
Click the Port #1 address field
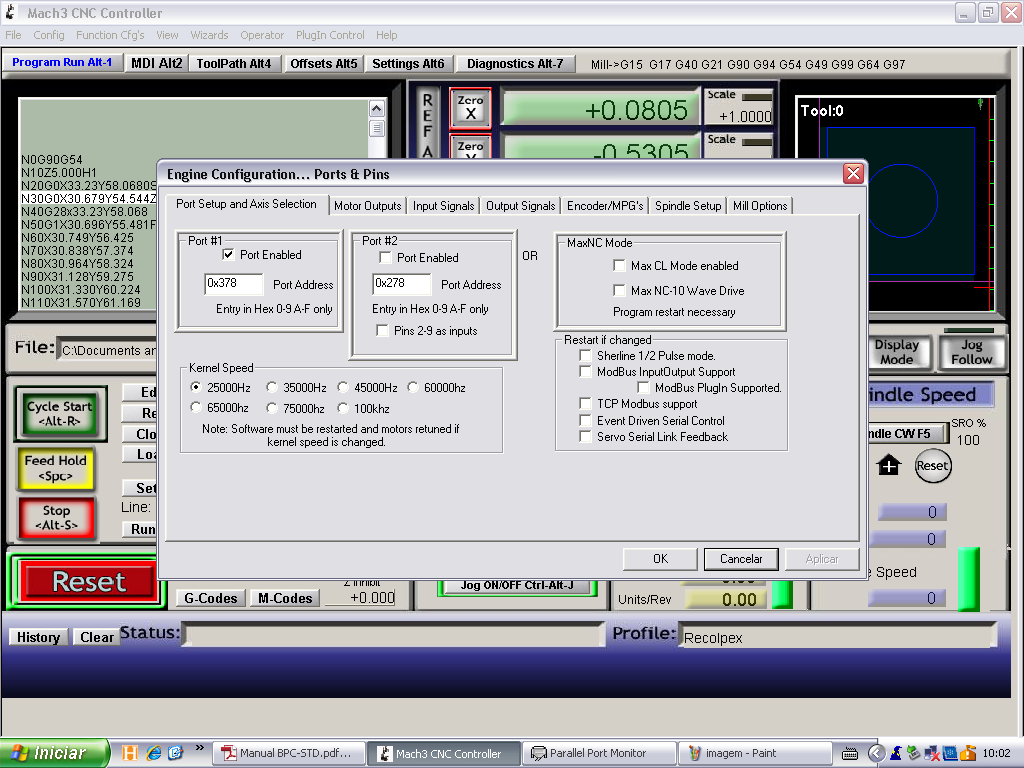pyautogui.click(x=233, y=283)
